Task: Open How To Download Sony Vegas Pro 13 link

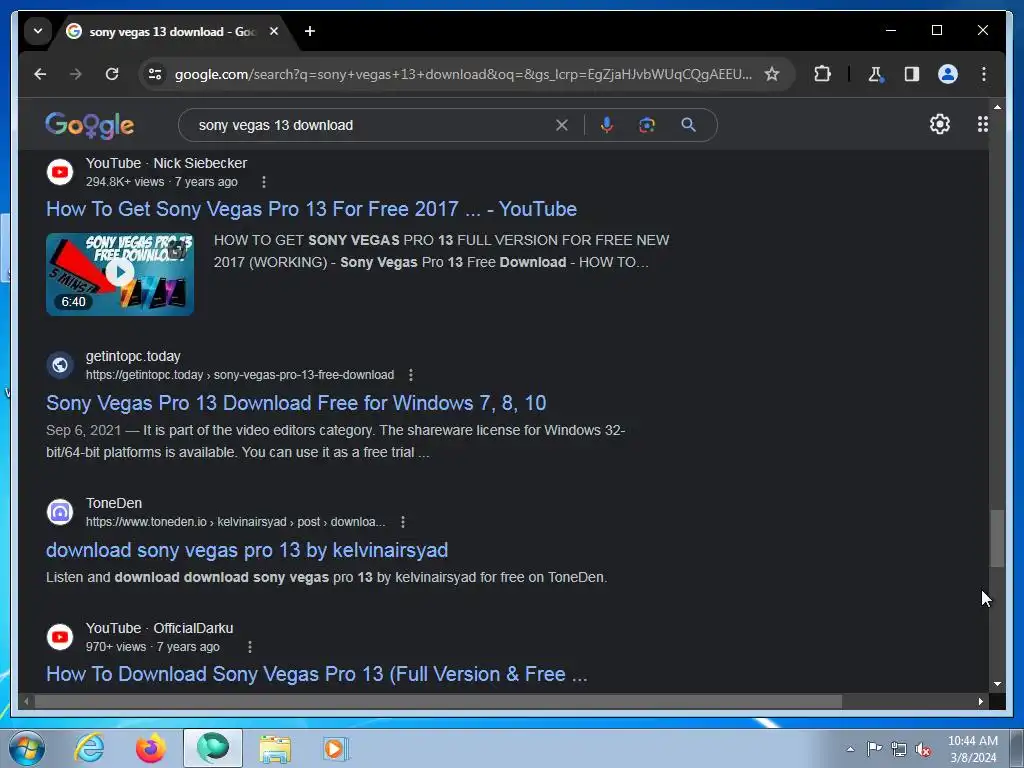Action: [317, 674]
